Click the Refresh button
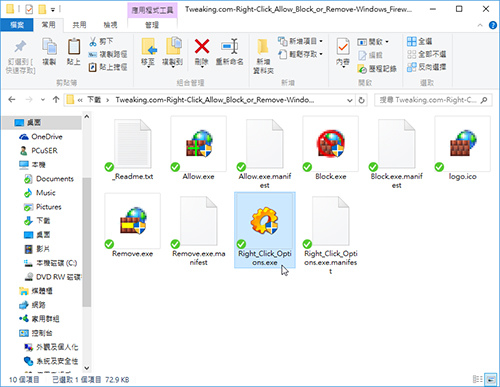 (x=361, y=100)
